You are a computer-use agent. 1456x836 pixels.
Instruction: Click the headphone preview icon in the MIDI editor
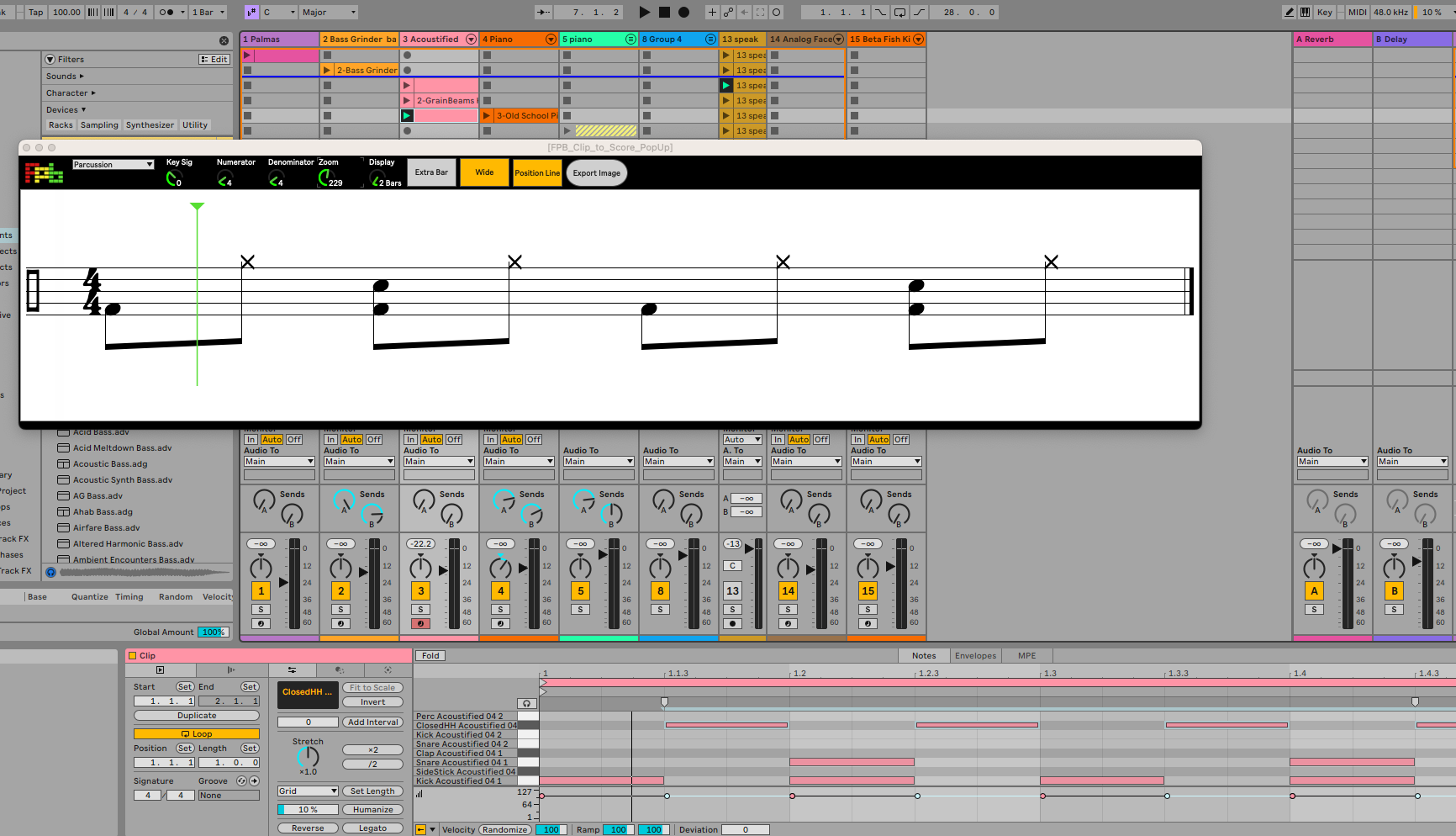526,703
